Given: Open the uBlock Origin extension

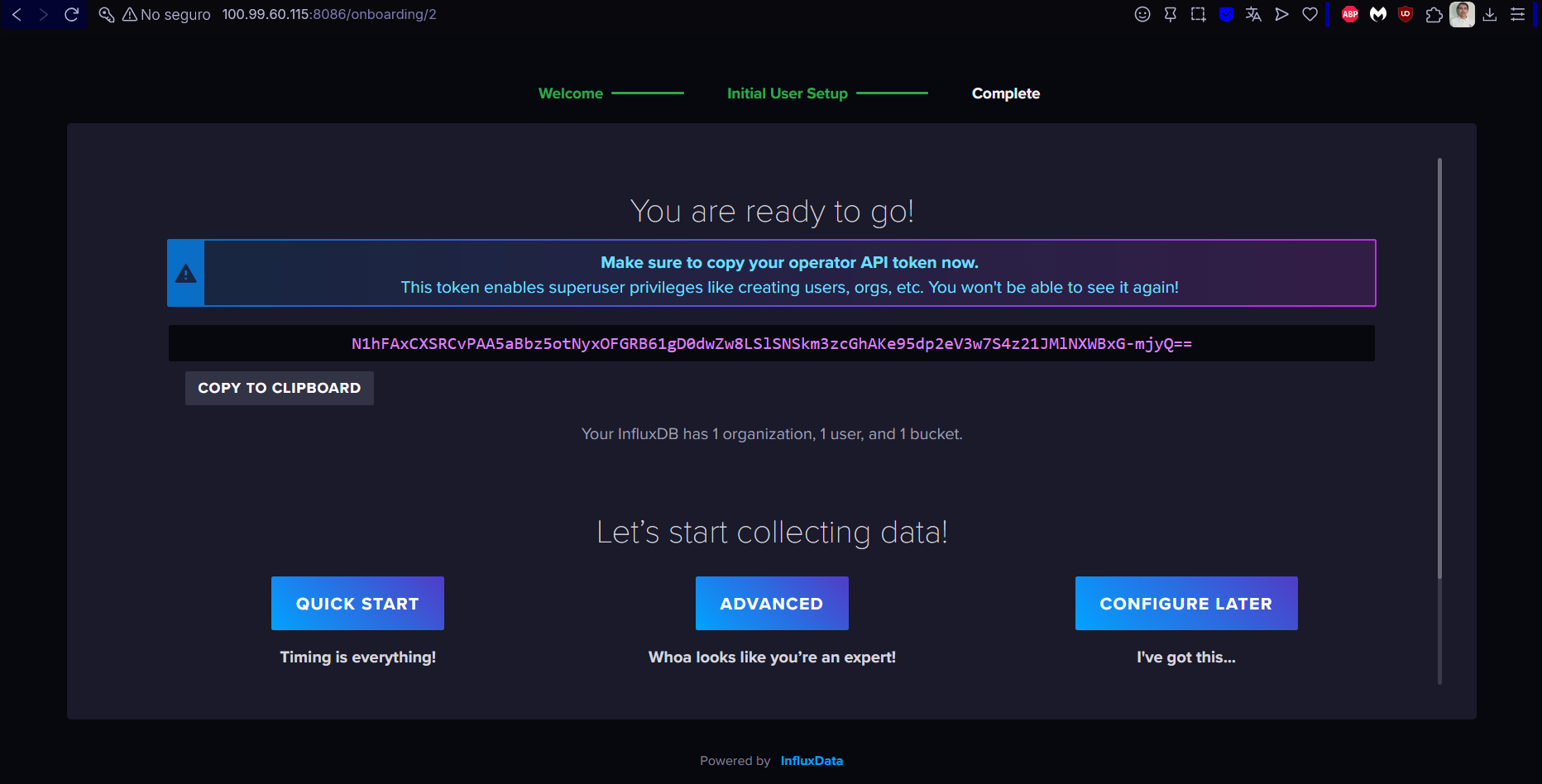Looking at the screenshot, I should (x=1406, y=14).
